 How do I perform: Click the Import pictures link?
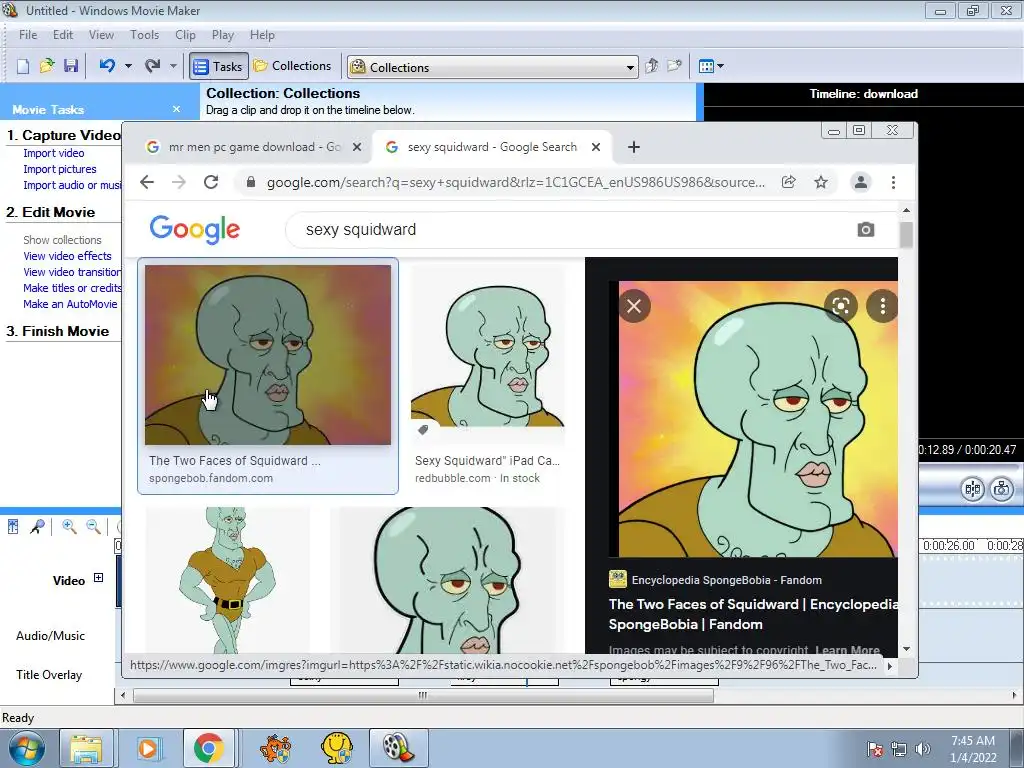coord(59,169)
